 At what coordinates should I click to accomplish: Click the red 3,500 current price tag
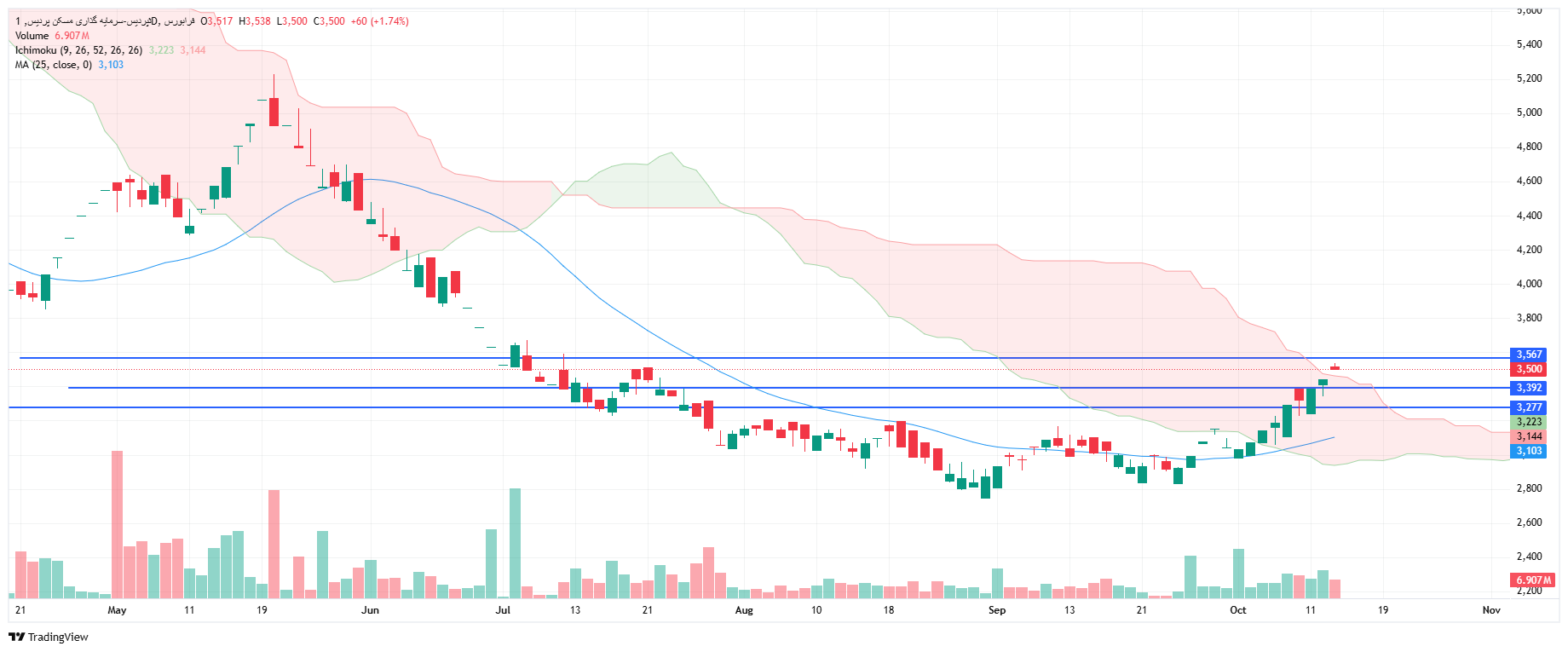[x=1529, y=369]
